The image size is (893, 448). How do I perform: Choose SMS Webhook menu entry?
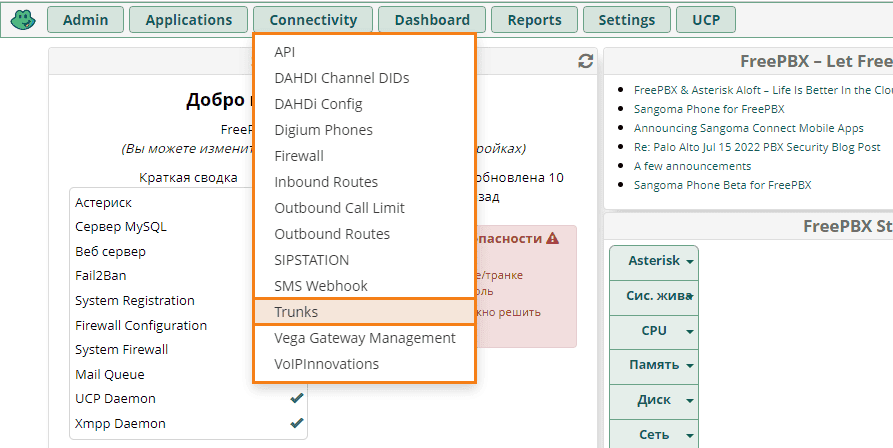pyautogui.click(x=364, y=286)
